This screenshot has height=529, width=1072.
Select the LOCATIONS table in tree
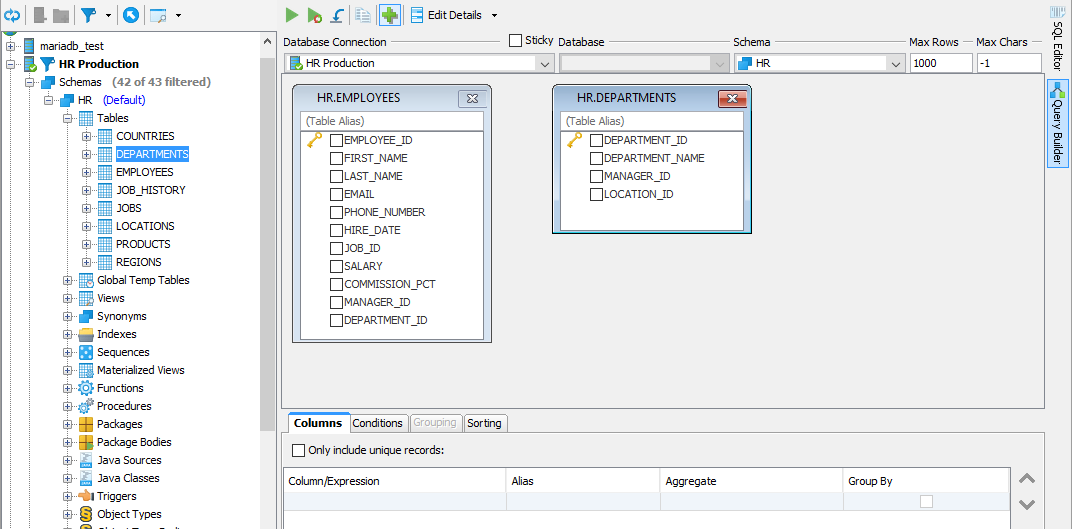(145, 226)
